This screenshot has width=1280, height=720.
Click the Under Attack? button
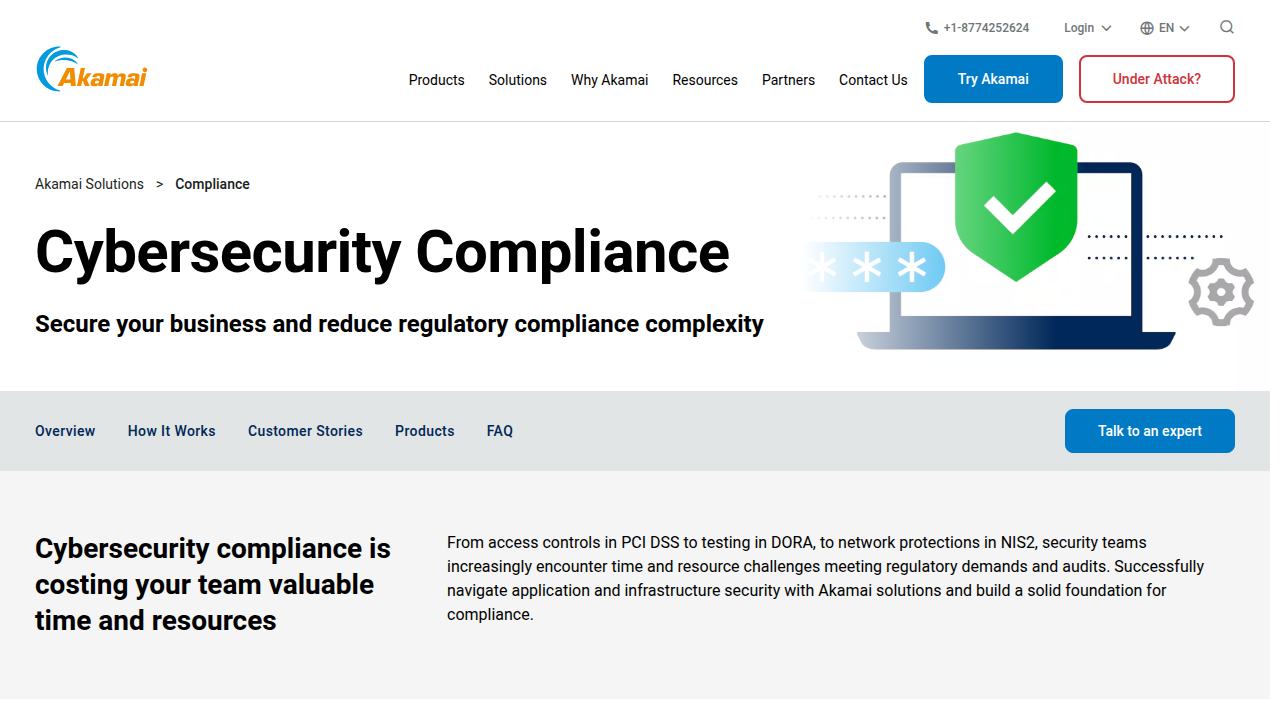[x=1157, y=79]
